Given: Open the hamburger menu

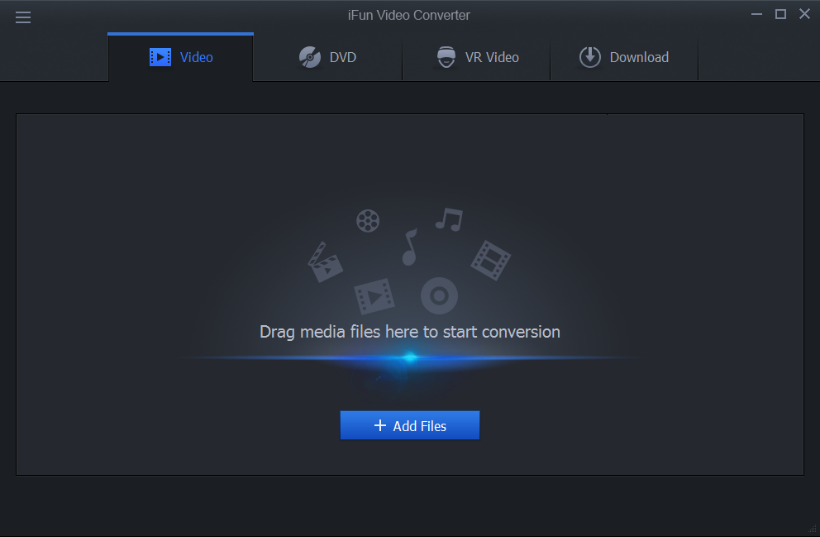Looking at the screenshot, I should pyautogui.click(x=23, y=17).
